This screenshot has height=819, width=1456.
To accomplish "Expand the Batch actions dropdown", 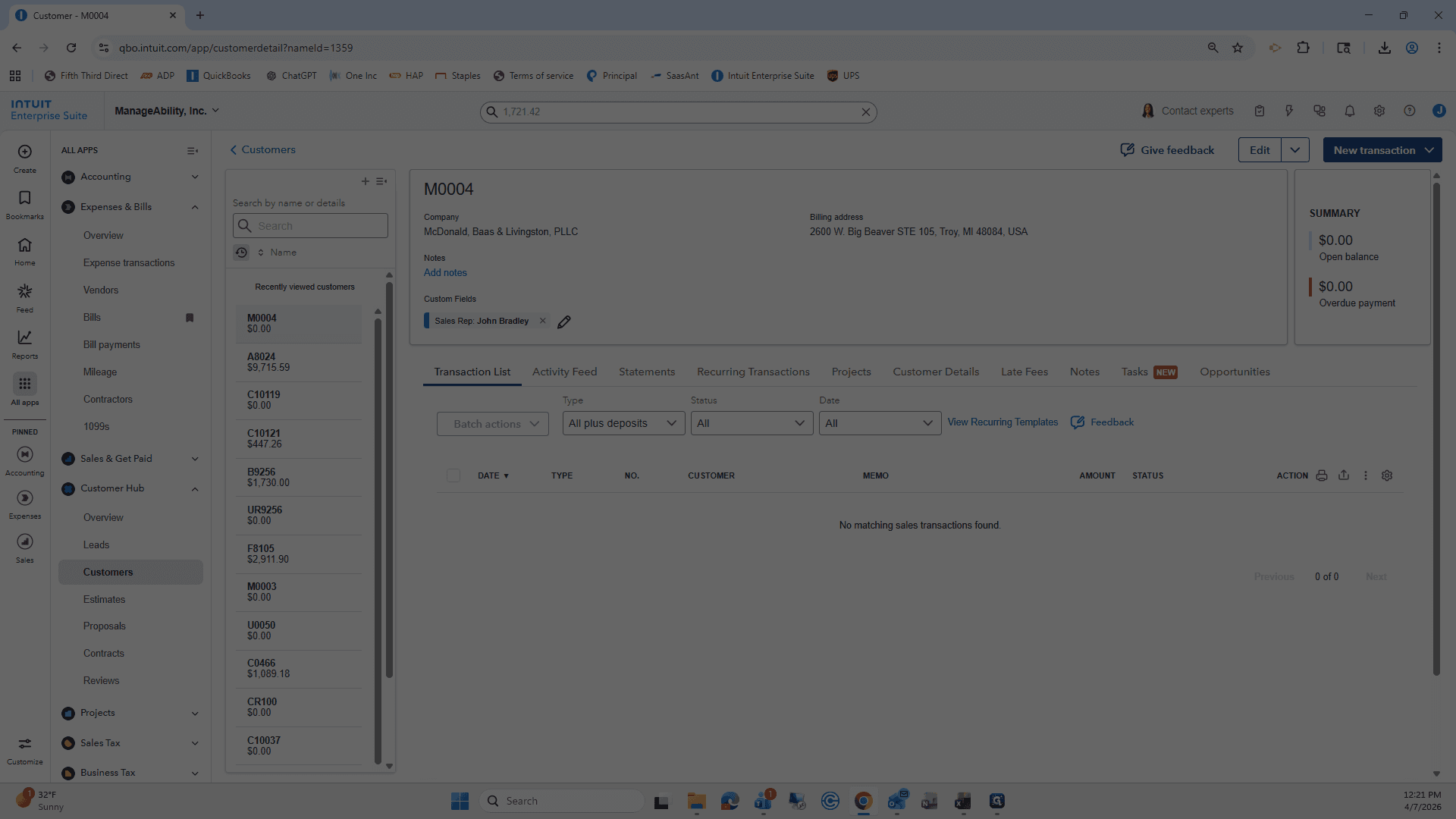I will click(493, 424).
